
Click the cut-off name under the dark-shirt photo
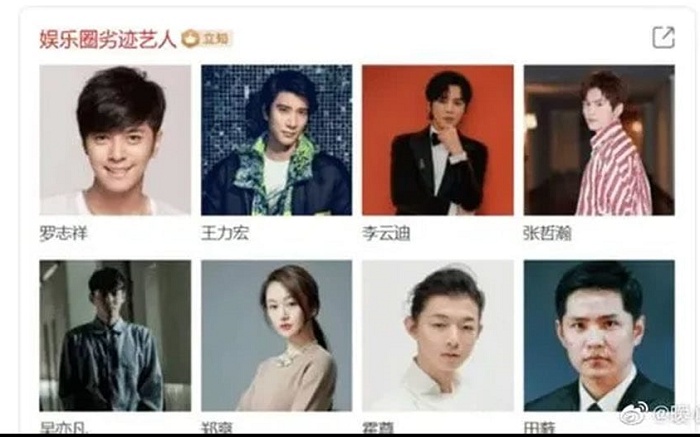[x=62, y=428]
